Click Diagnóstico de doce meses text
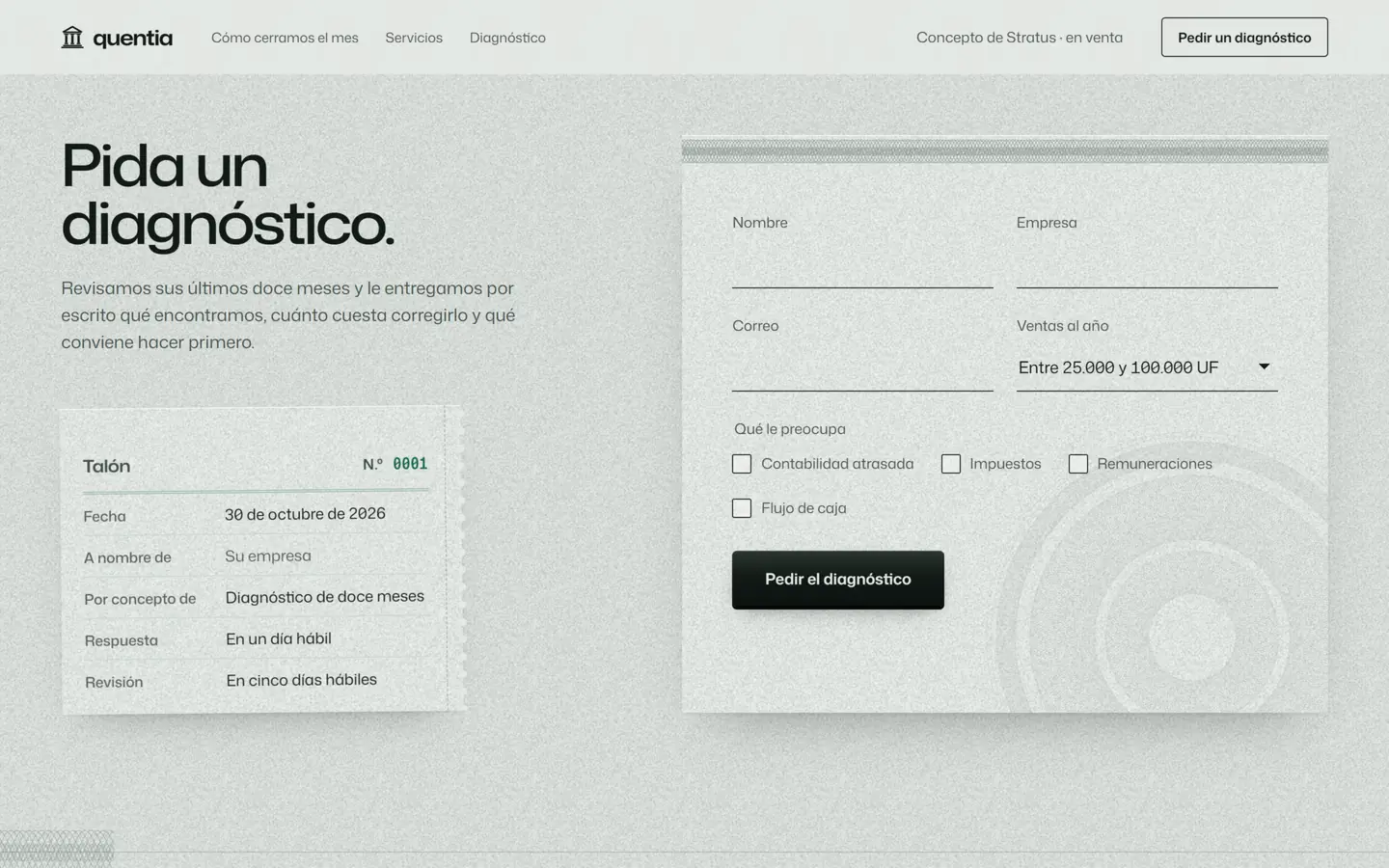This screenshot has width=1389, height=868. click(x=325, y=597)
